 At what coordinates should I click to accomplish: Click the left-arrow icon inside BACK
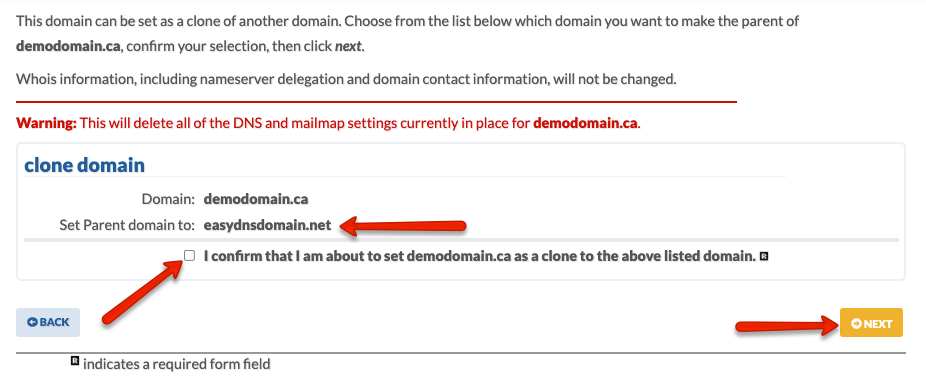point(32,322)
